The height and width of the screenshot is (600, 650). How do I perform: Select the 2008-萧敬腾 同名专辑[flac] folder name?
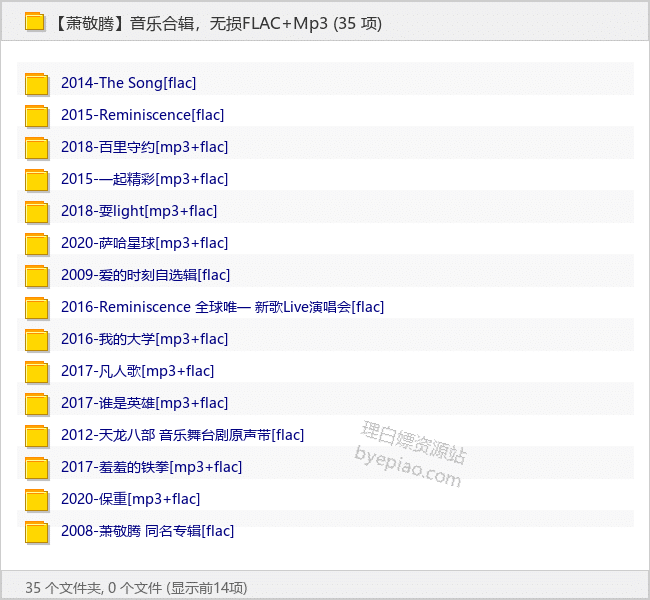tap(148, 531)
